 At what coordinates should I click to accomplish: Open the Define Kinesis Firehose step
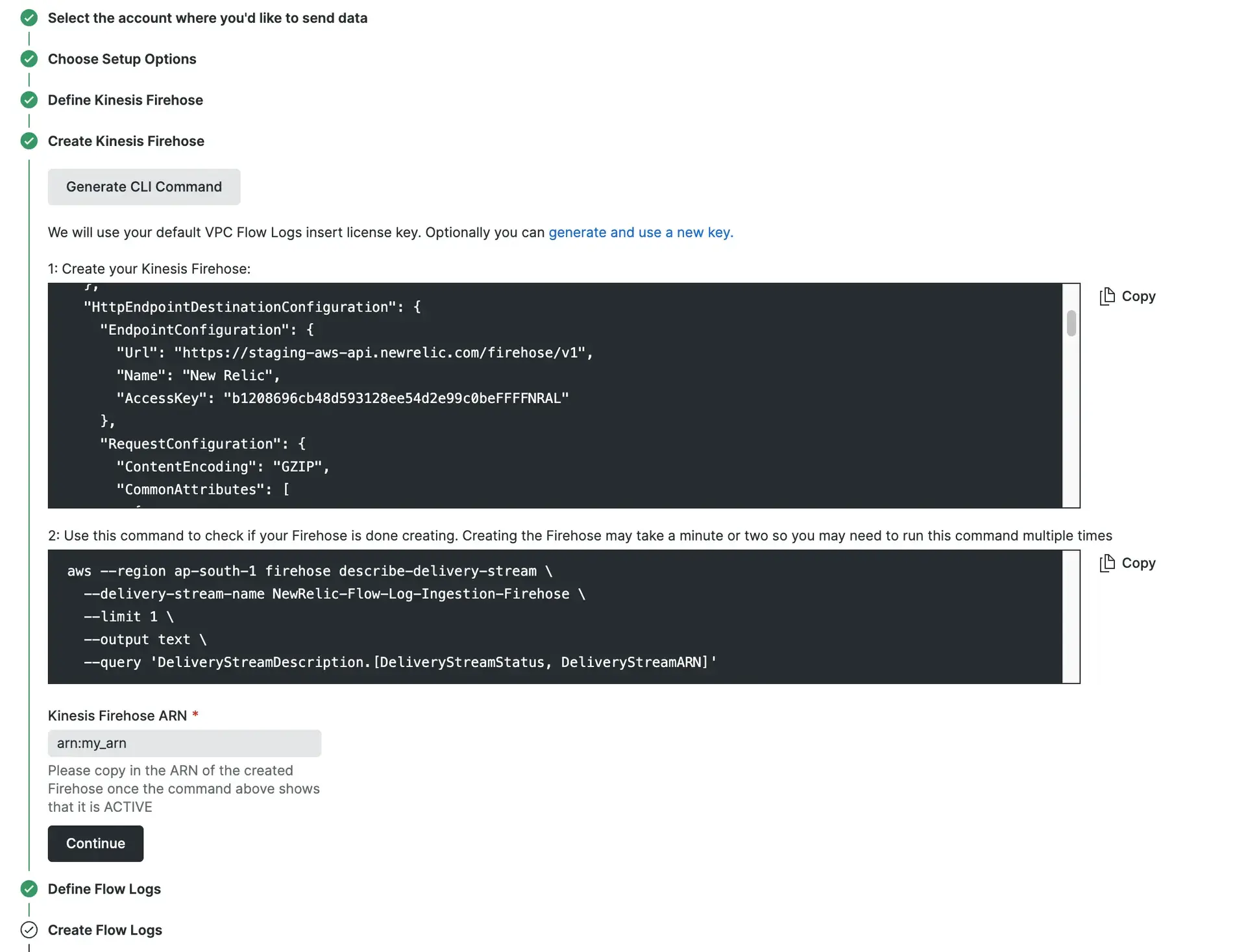click(125, 100)
